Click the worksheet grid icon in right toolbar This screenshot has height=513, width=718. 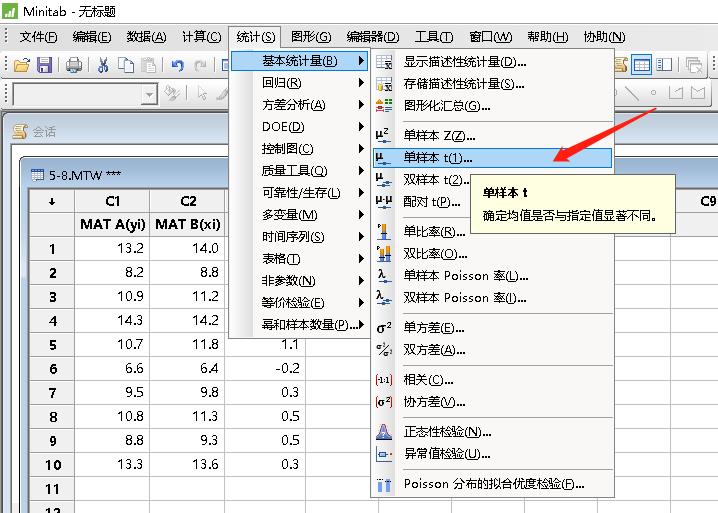642,65
